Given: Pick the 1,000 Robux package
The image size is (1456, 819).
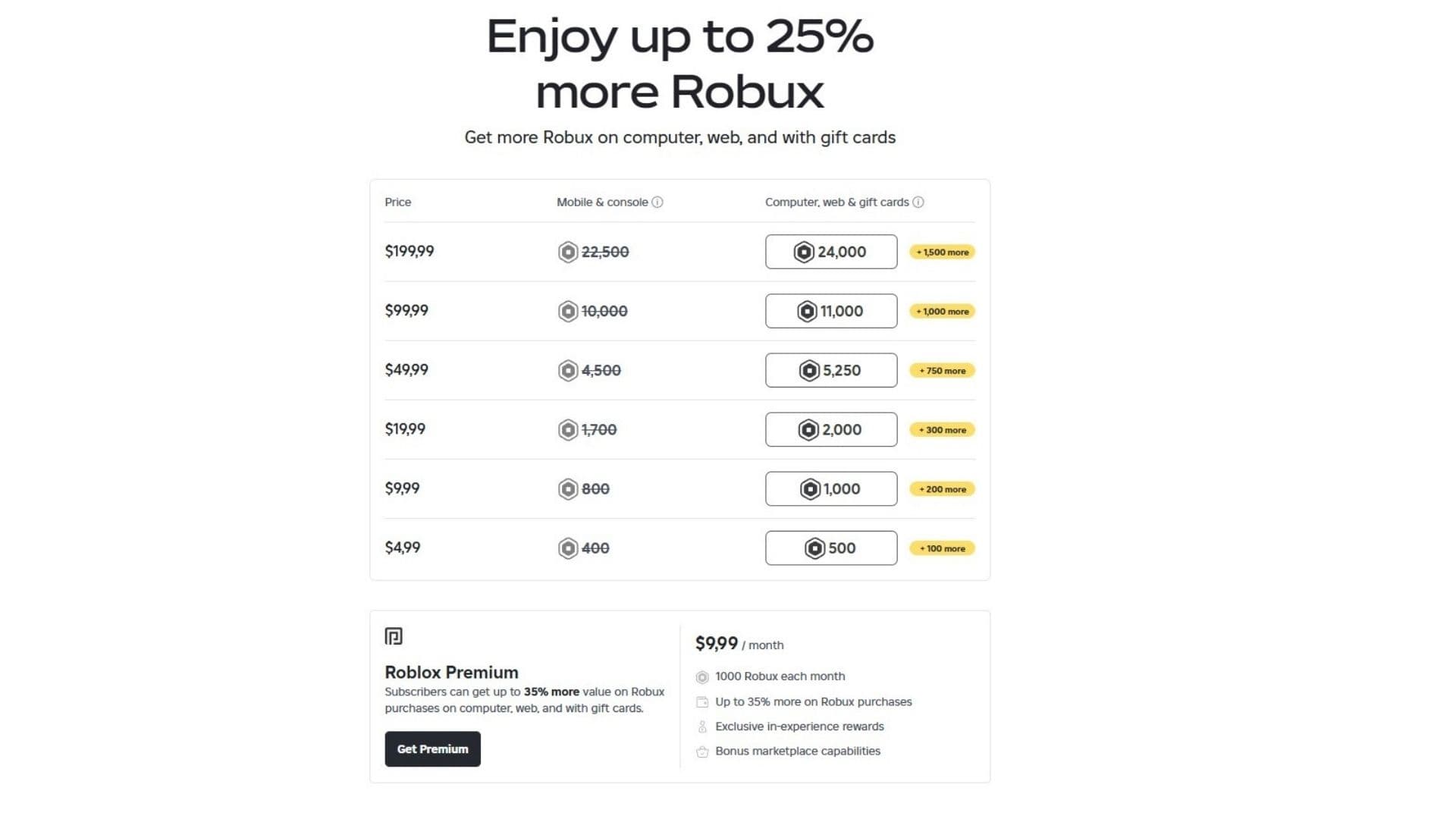Looking at the screenshot, I should 831,489.
